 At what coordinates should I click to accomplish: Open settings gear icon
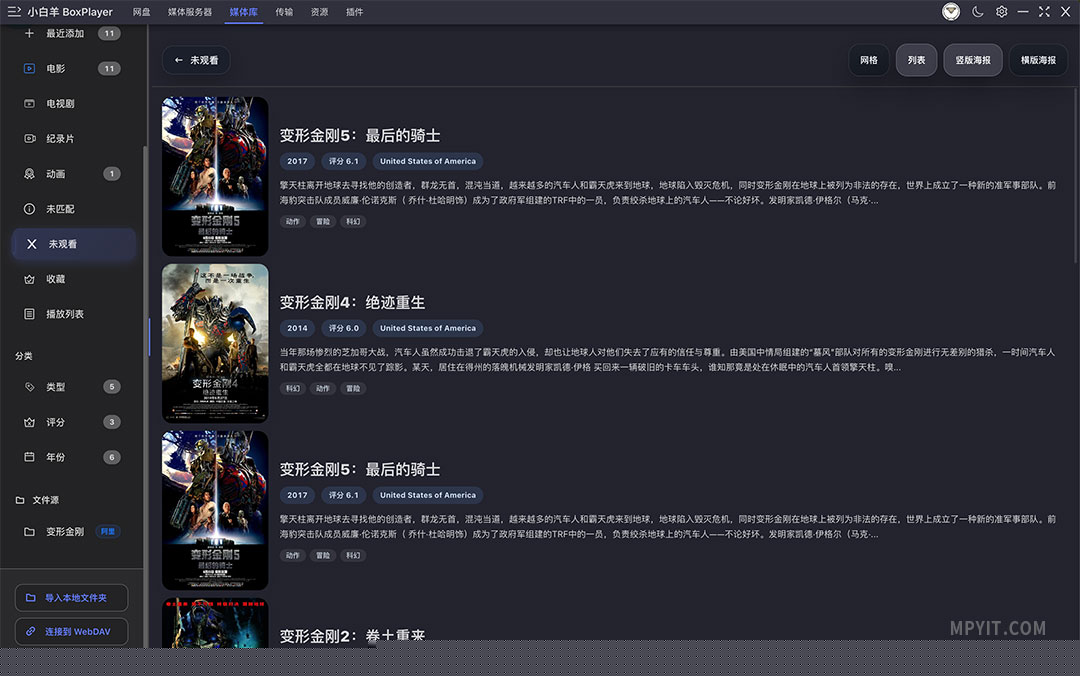[1001, 12]
